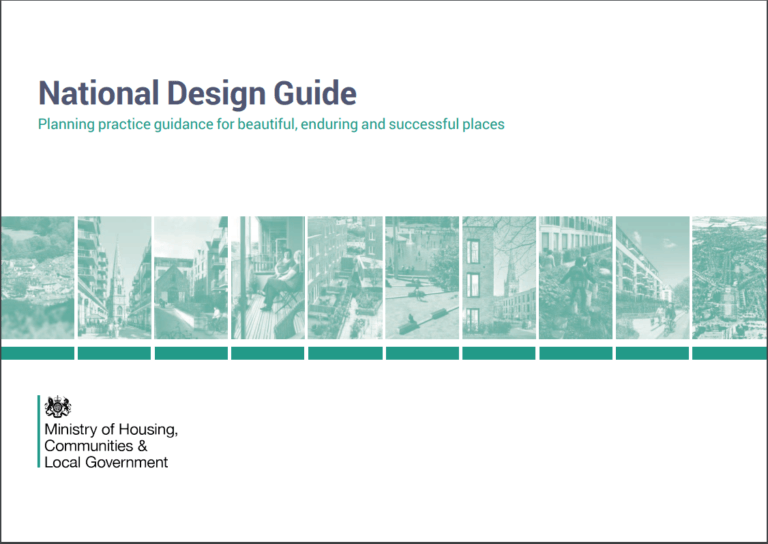Click the teal bar under the courtyard photo
Viewport: 768px width, 544px height.
click(422, 353)
